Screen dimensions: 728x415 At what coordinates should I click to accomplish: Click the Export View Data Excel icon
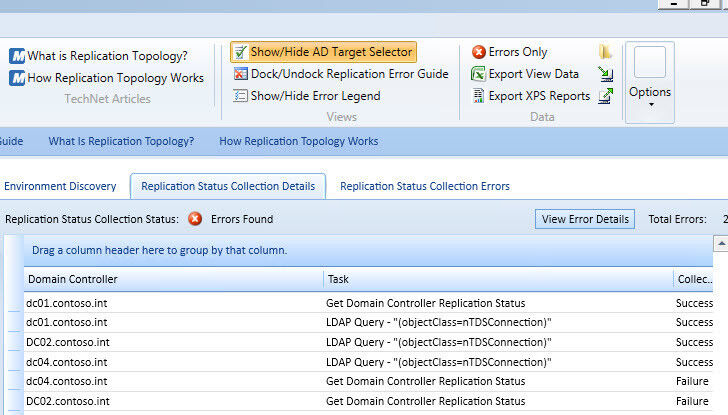tap(479, 74)
